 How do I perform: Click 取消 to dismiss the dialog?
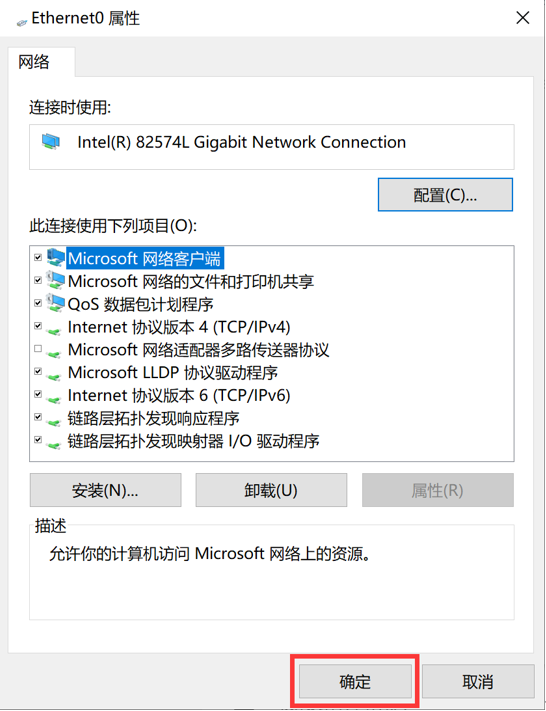tap(478, 682)
